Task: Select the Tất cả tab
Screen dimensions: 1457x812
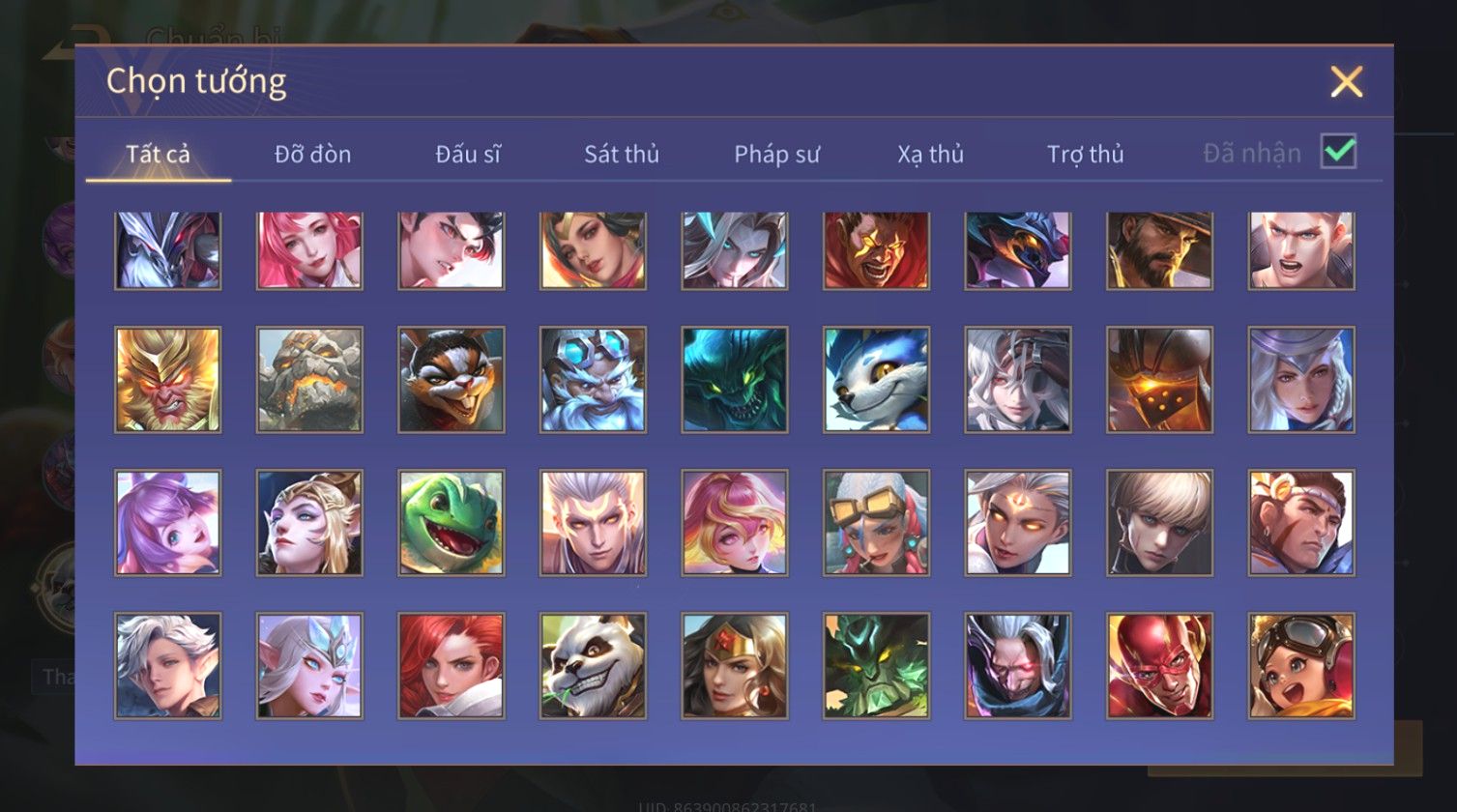Action: click(x=158, y=154)
